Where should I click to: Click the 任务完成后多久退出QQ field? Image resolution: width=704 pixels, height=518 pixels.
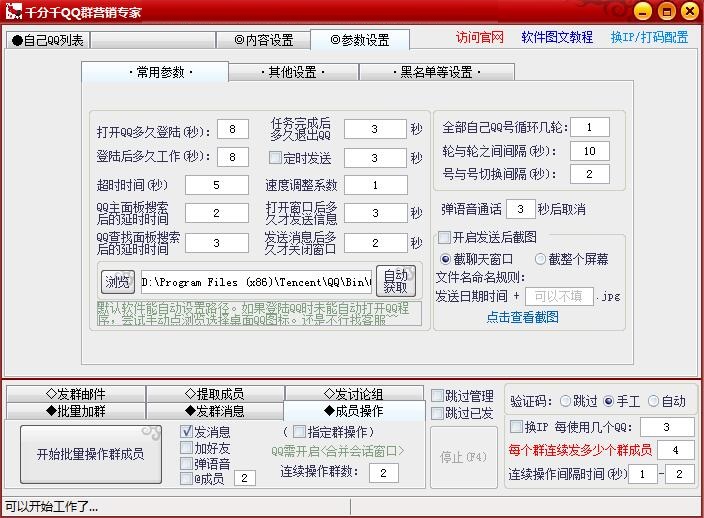375,129
